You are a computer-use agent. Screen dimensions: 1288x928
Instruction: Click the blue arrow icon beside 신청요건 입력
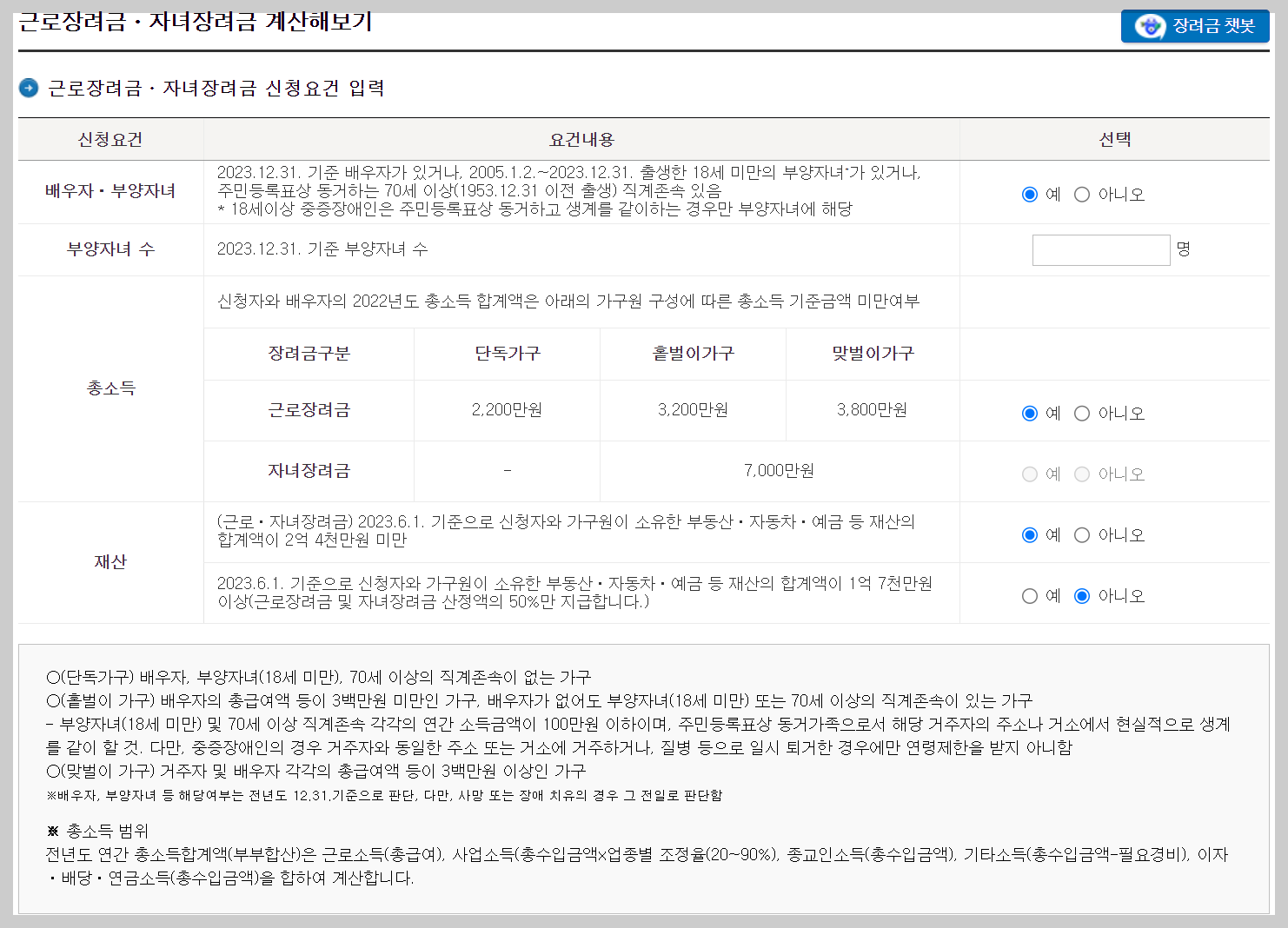[29, 88]
